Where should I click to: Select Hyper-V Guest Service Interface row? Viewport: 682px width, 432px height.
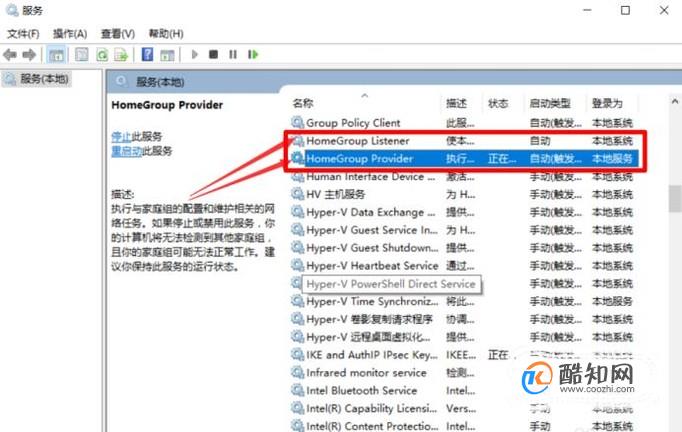pos(463,230)
